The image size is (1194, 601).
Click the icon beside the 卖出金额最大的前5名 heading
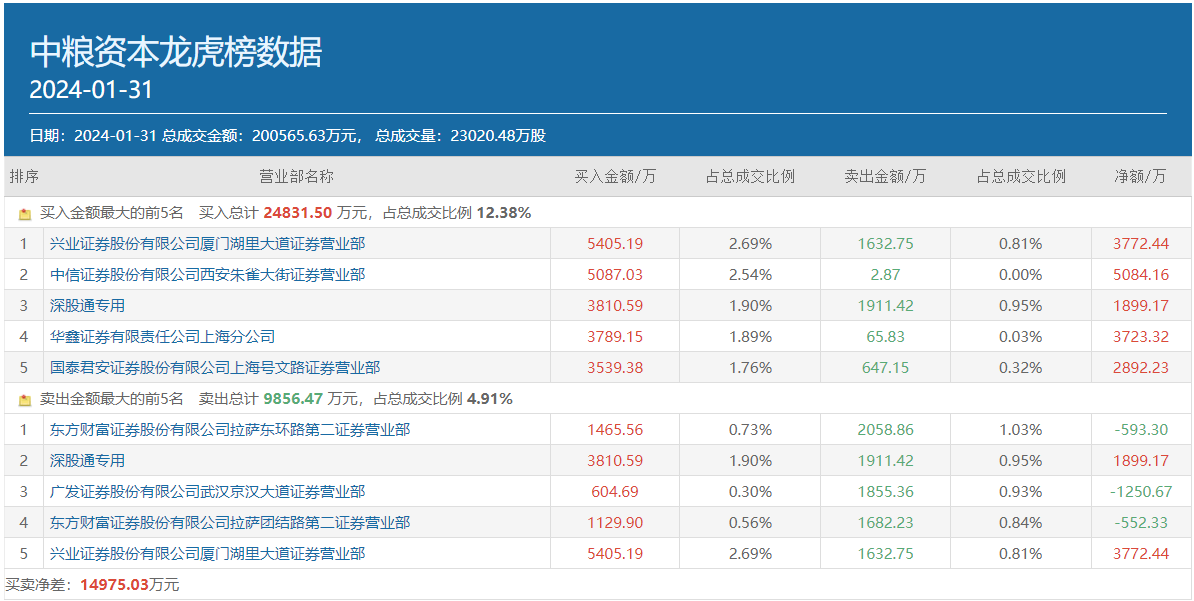(x=25, y=400)
